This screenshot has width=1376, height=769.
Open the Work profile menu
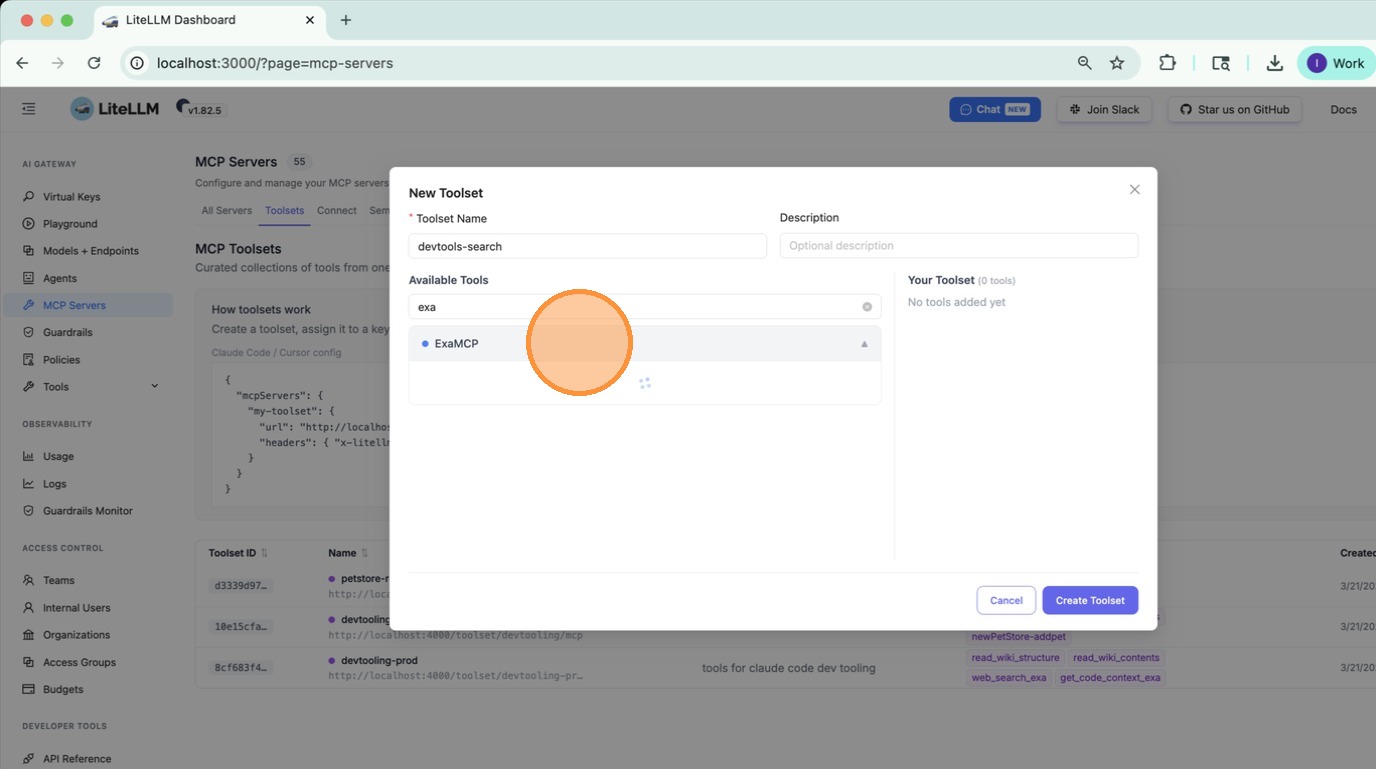(1335, 63)
